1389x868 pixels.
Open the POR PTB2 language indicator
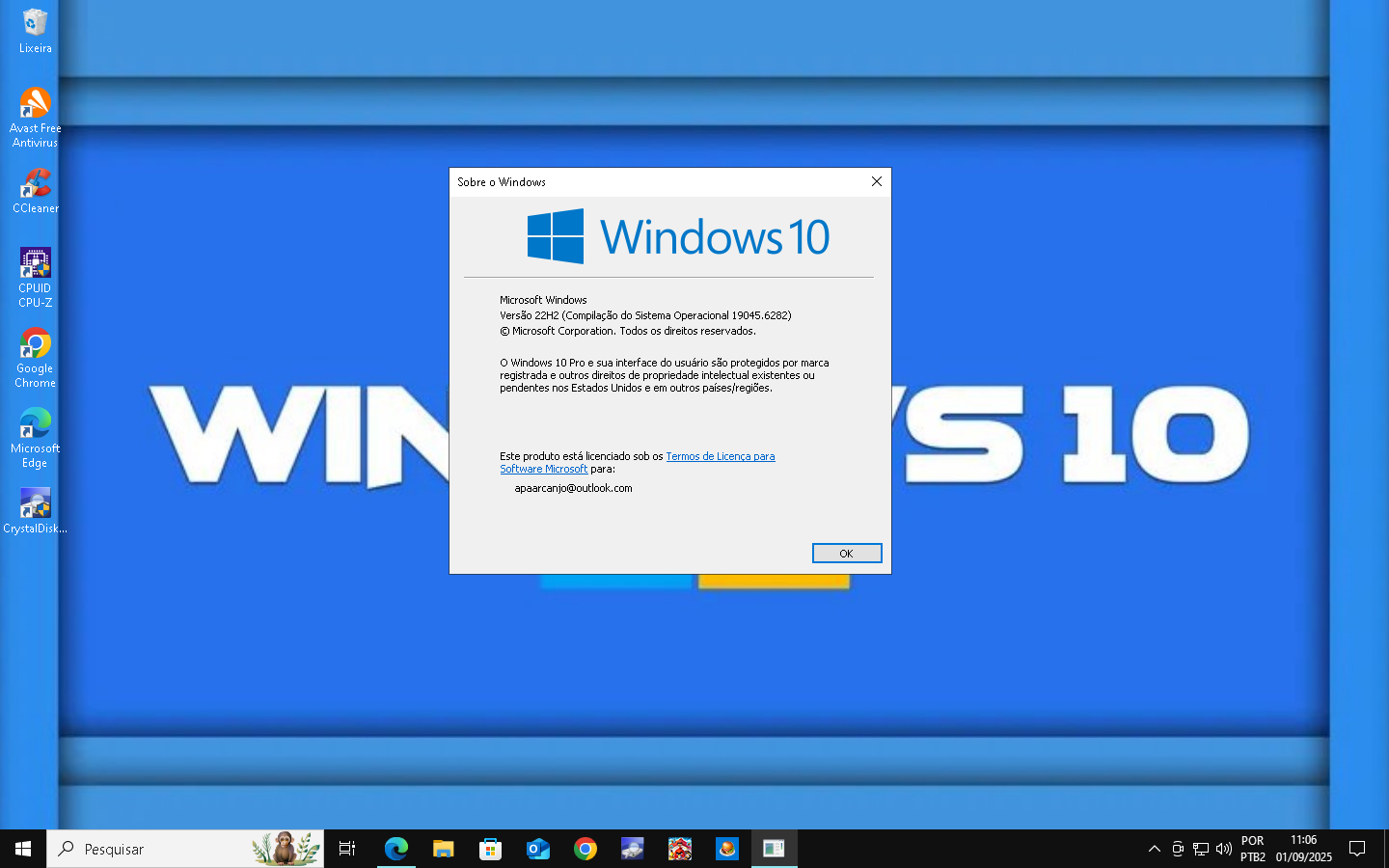(x=1253, y=849)
